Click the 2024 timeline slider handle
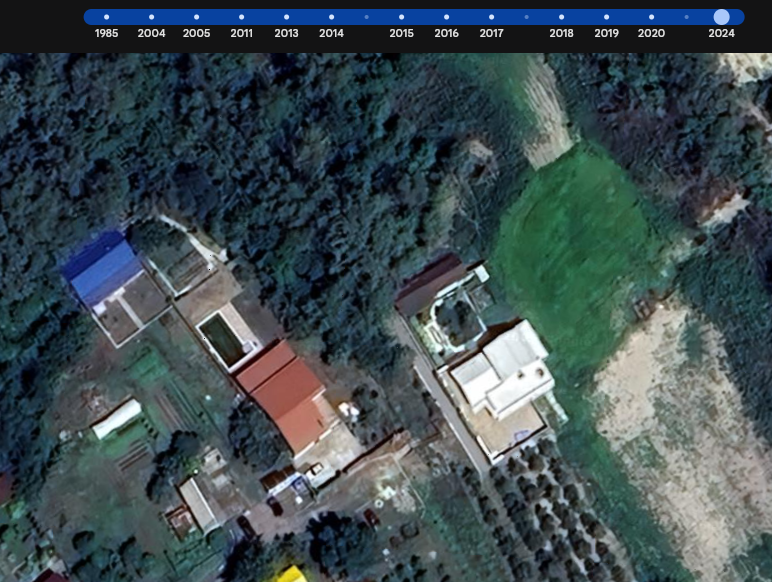The height and width of the screenshot is (582, 772). tap(721, 17)
